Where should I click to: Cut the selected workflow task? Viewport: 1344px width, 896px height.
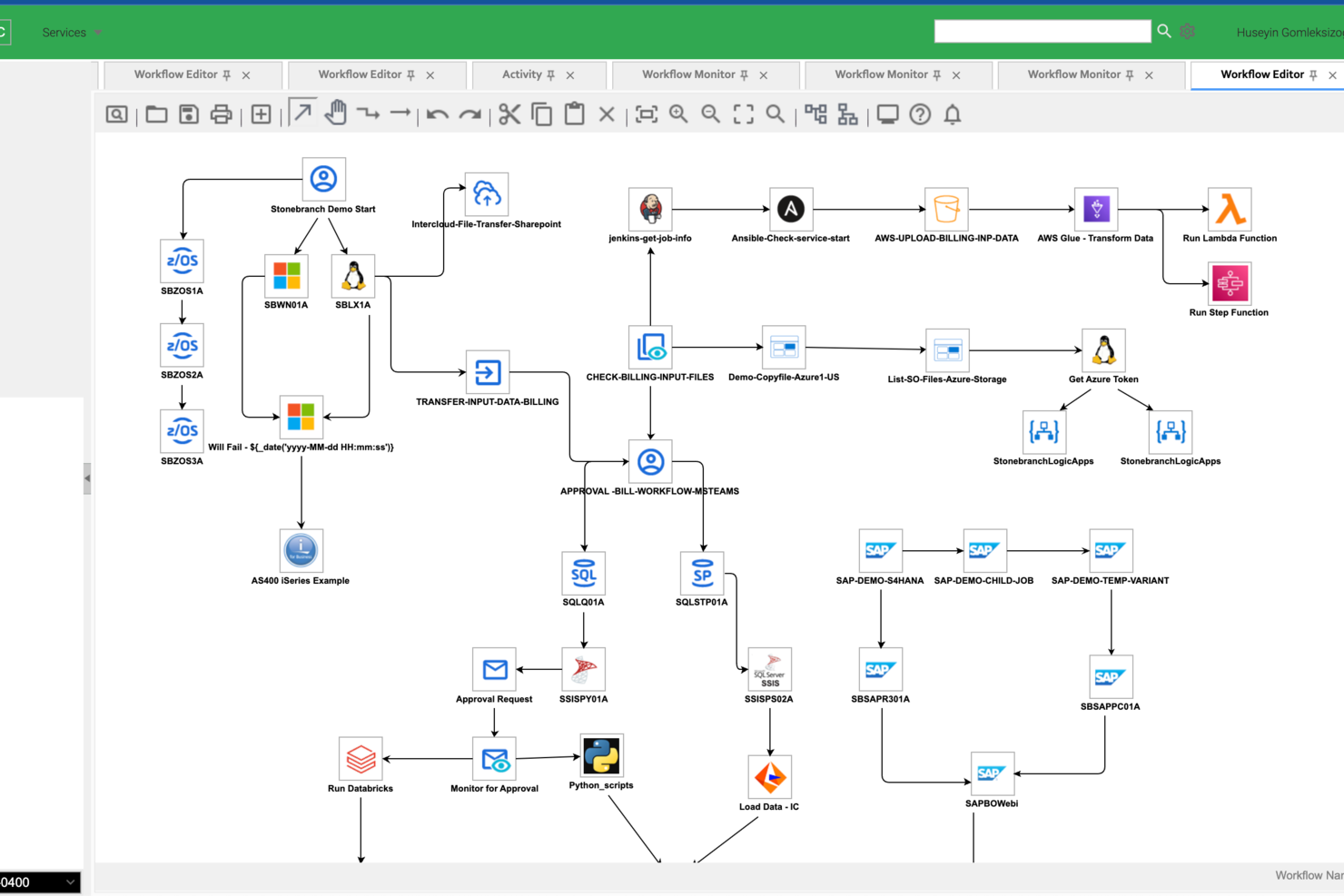509,114
